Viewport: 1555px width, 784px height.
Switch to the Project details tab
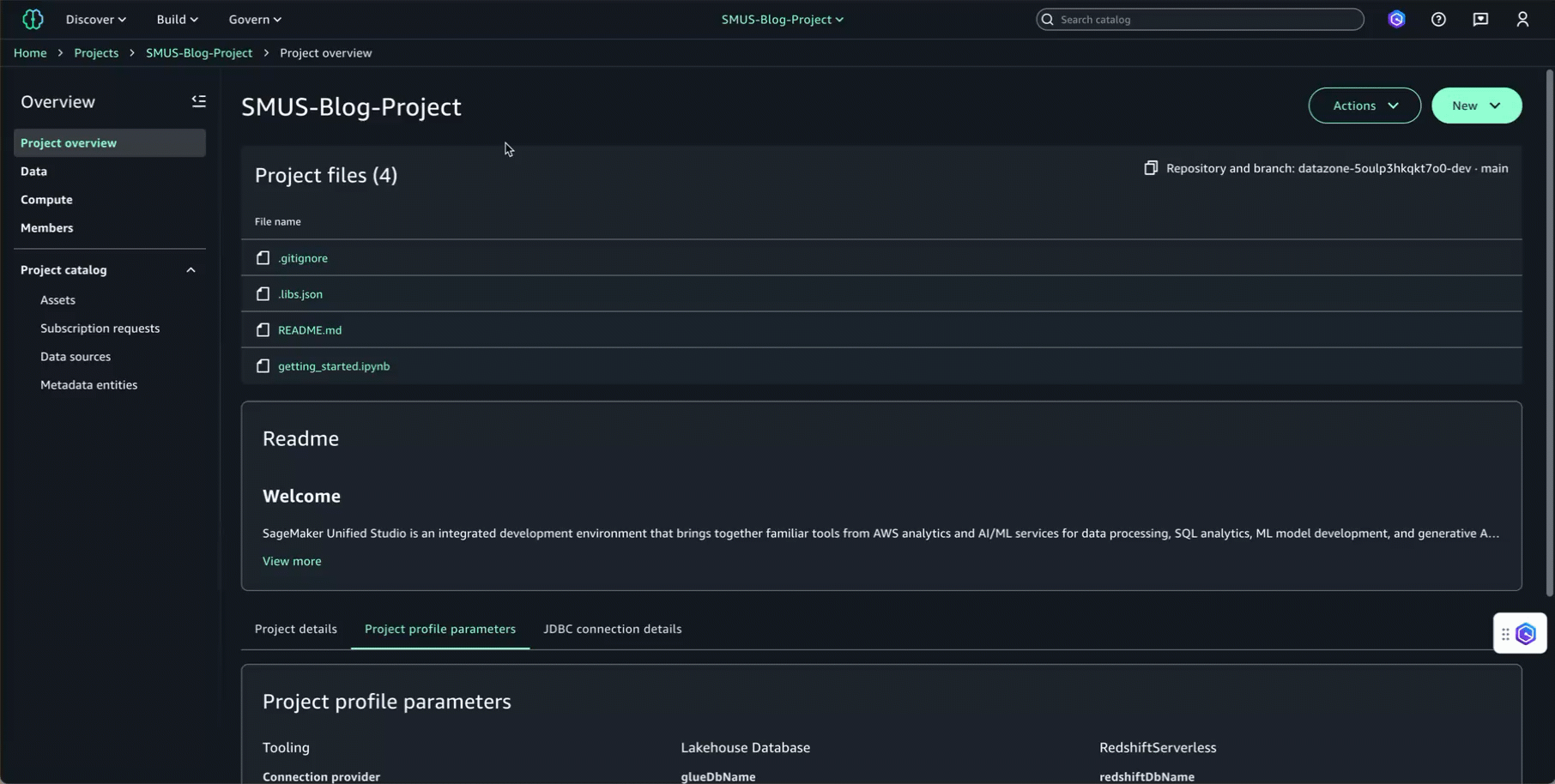pos(296,629)
